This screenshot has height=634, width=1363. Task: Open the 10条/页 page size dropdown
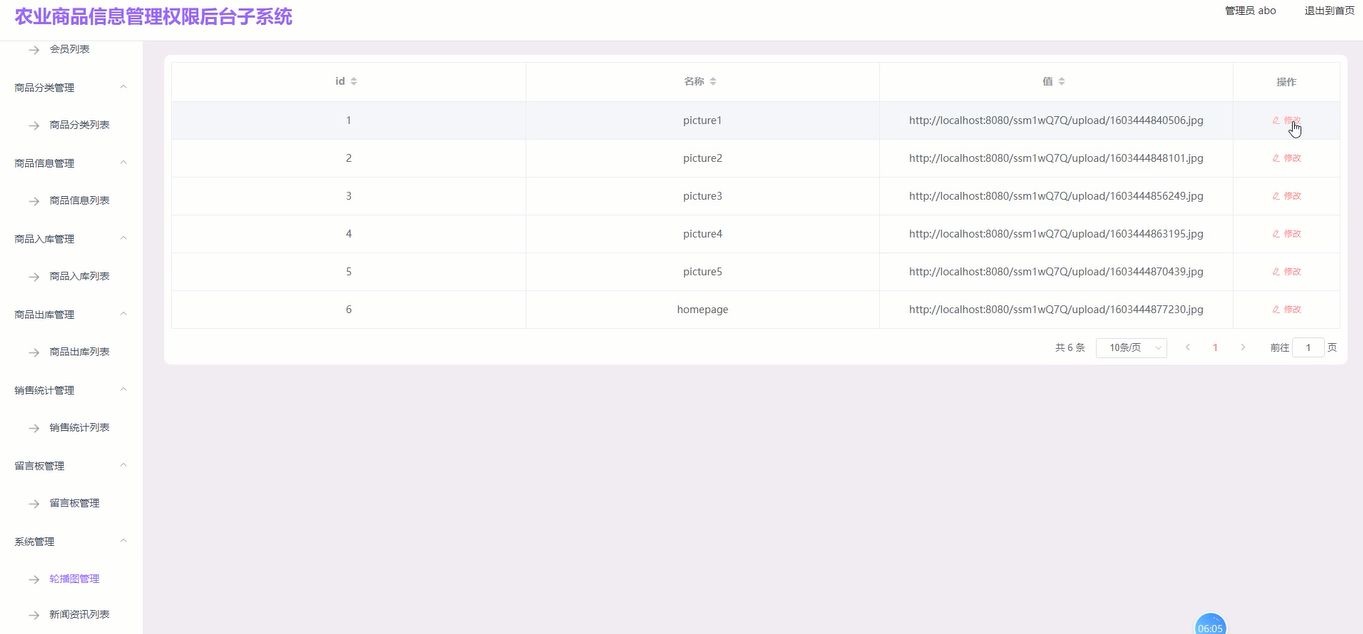click(x=1131, y=348)
